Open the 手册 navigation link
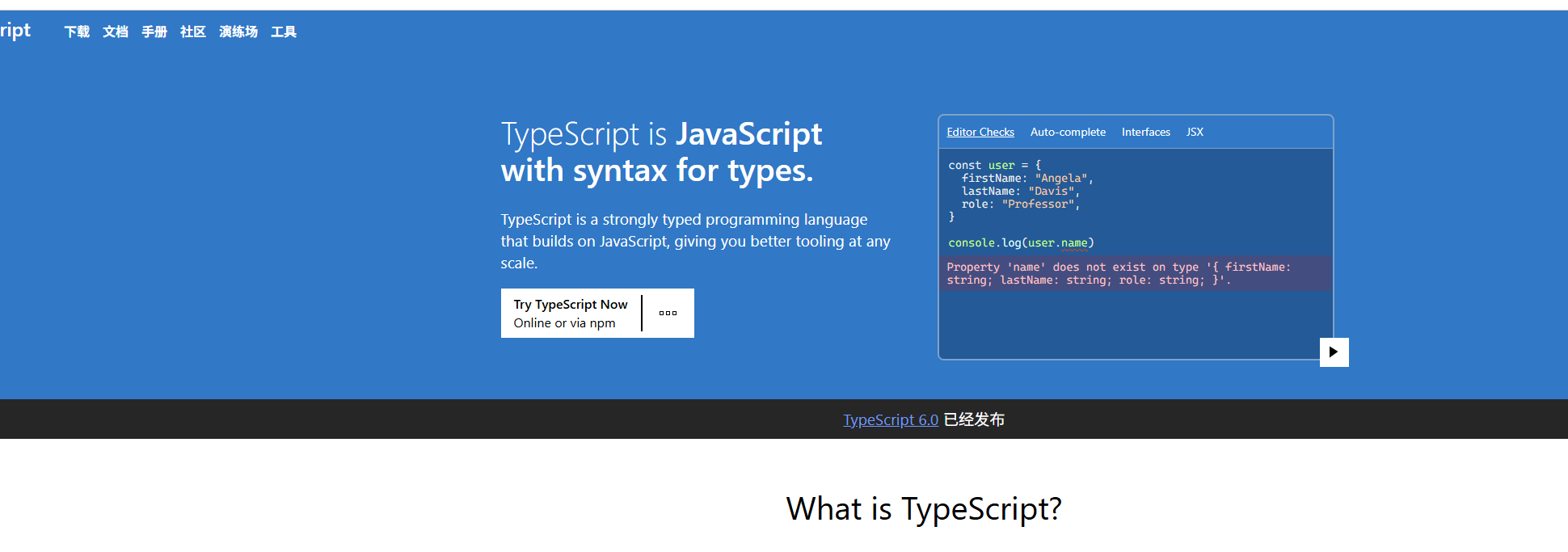The height and width of the screenshot is (552, 1568). [154, 32]
